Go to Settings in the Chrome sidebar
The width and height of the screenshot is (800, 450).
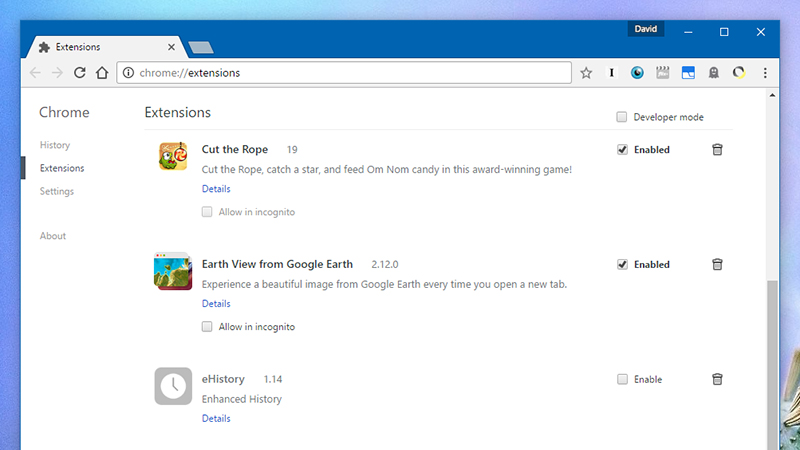tap(57, 191)
